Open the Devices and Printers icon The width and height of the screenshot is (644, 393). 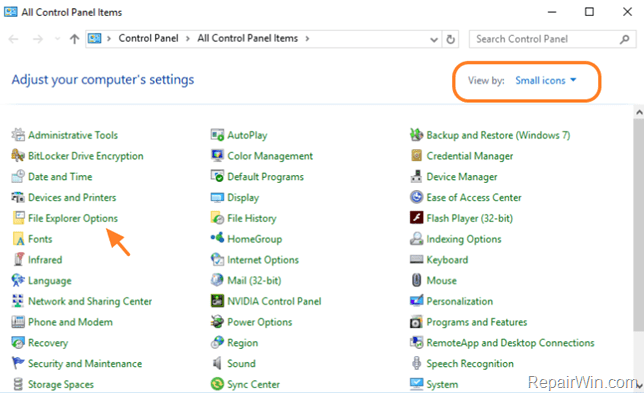pyautogui.click(x=18, y=197)
